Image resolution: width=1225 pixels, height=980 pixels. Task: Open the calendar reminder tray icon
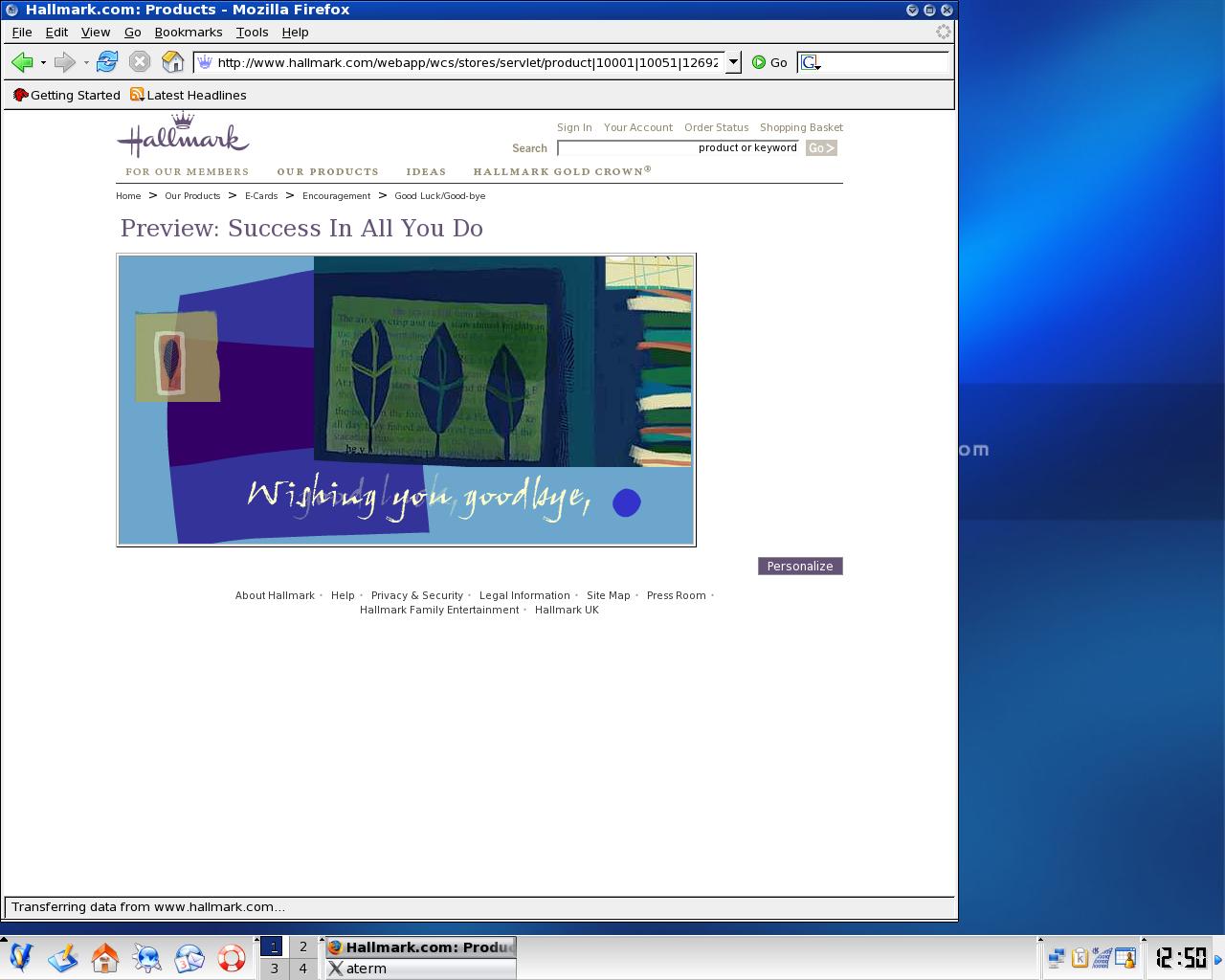[x=1125, y=957]
